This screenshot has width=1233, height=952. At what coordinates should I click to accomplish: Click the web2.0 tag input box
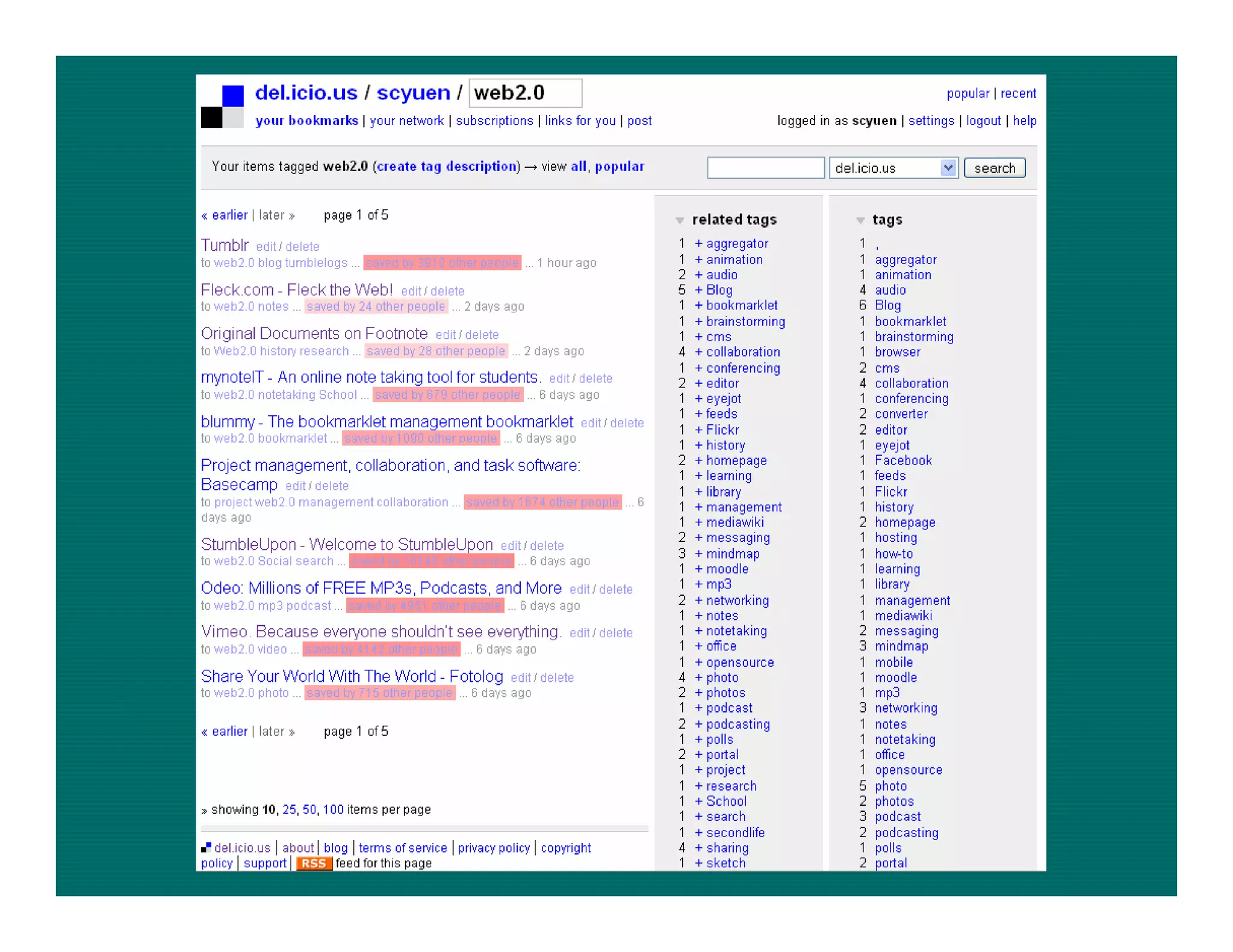pos(526,93)
